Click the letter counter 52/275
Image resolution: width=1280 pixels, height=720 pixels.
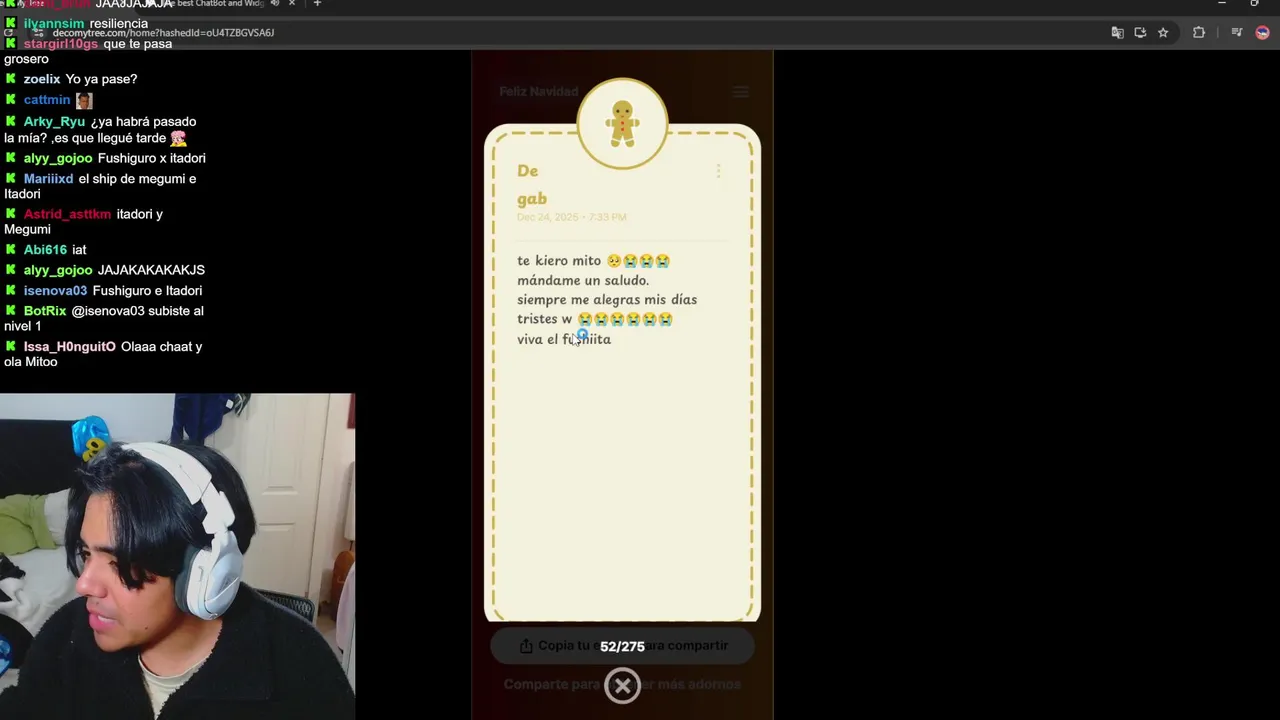pyautogui.click(x=622, y=647)
